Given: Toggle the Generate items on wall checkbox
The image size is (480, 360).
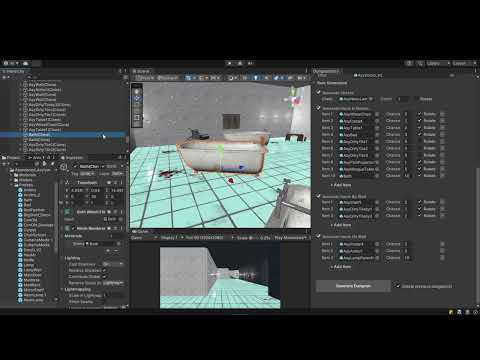Looking at the screenshot, I should tap(318, 236).
